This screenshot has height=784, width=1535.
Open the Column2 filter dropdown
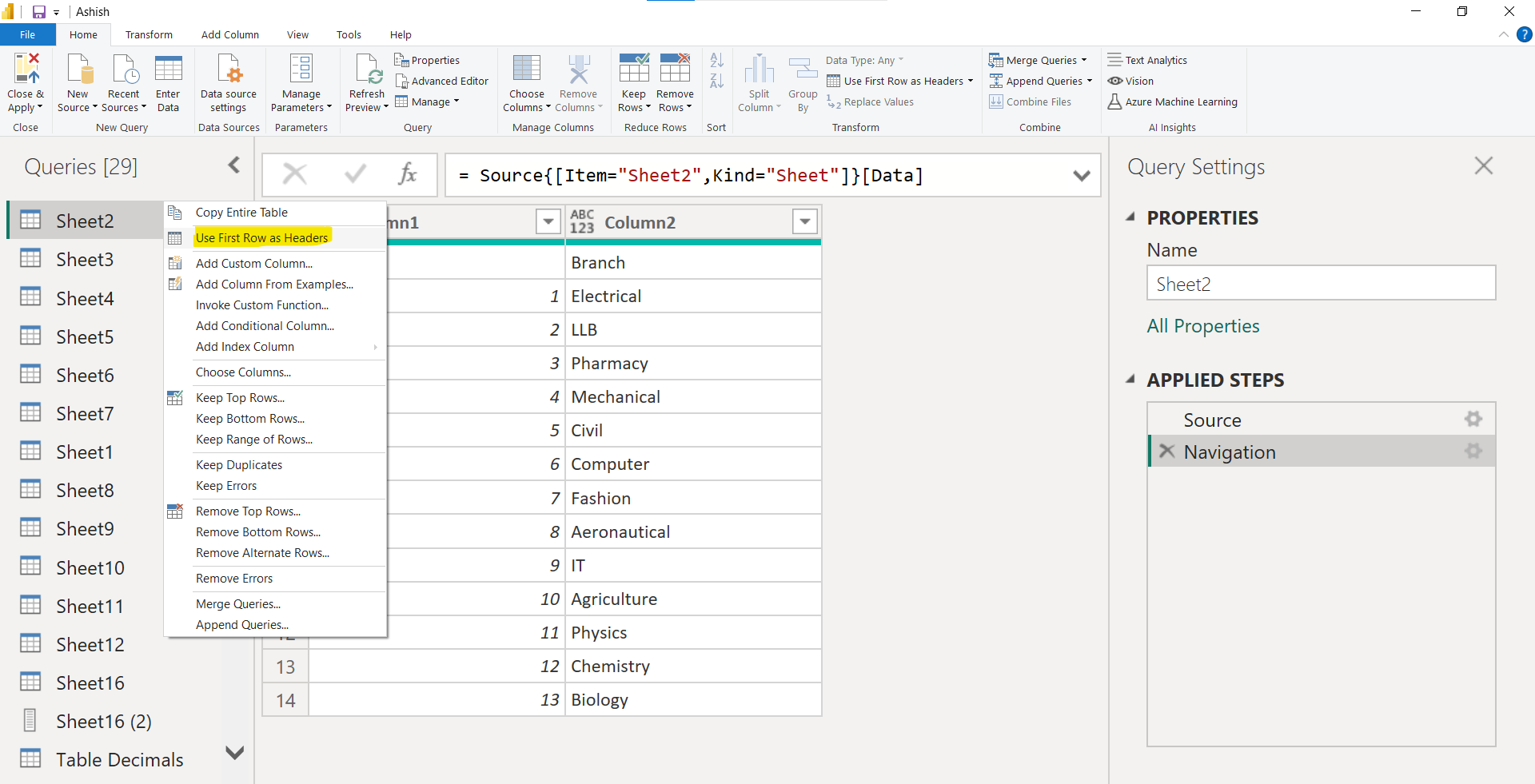[804, 221]
